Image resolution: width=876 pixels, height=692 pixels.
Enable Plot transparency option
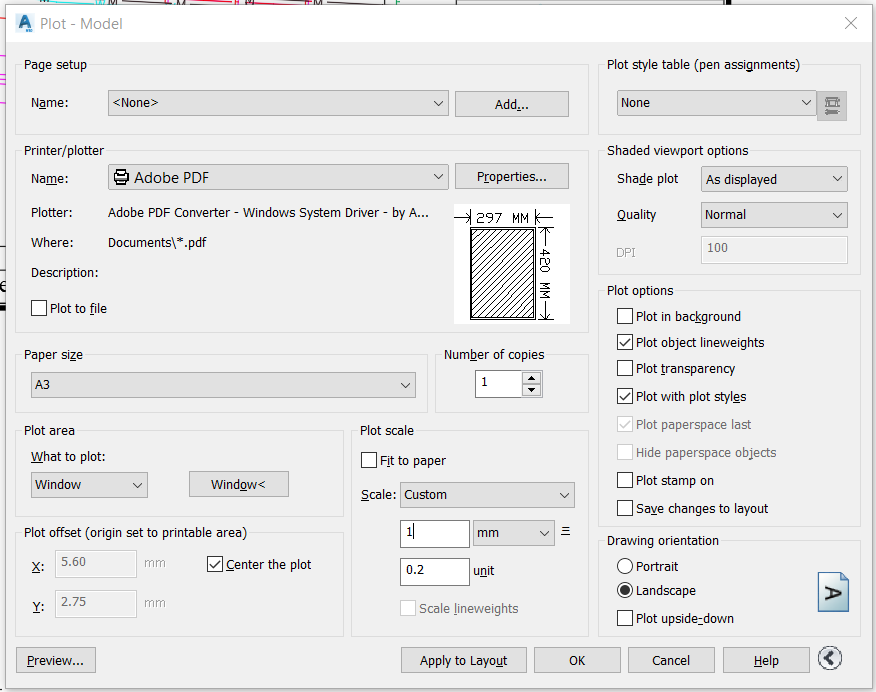pyautogui.click(x=625, y=369)
